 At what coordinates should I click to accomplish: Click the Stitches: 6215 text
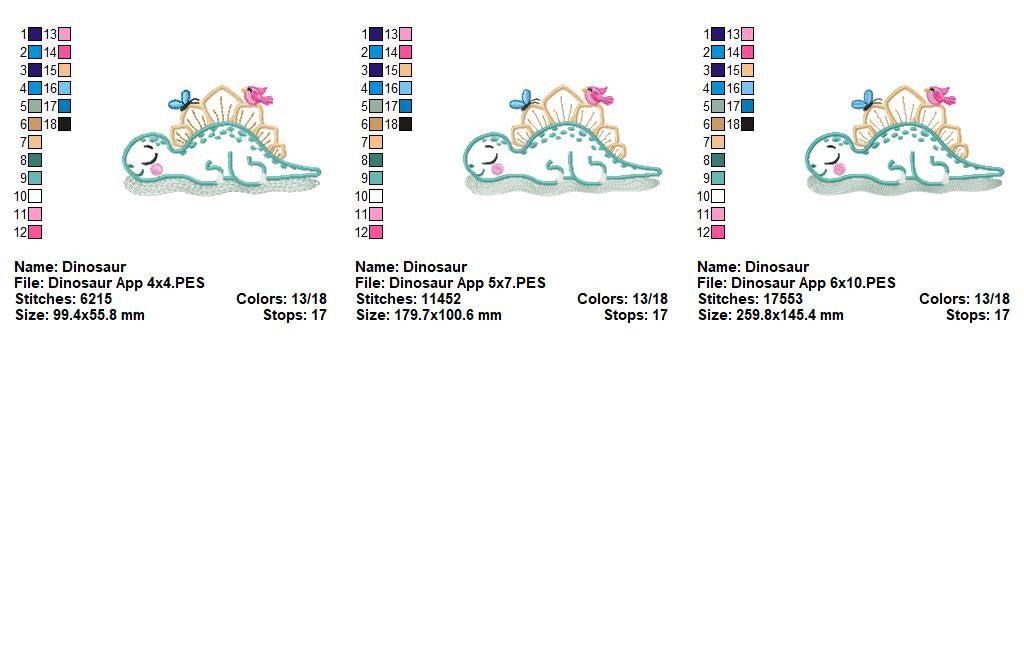63,299
